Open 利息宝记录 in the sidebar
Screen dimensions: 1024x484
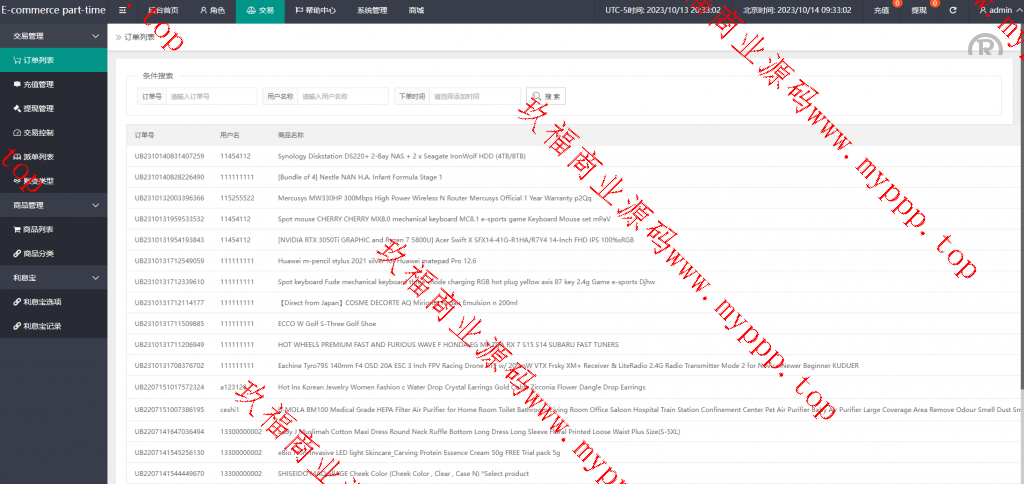43,325
